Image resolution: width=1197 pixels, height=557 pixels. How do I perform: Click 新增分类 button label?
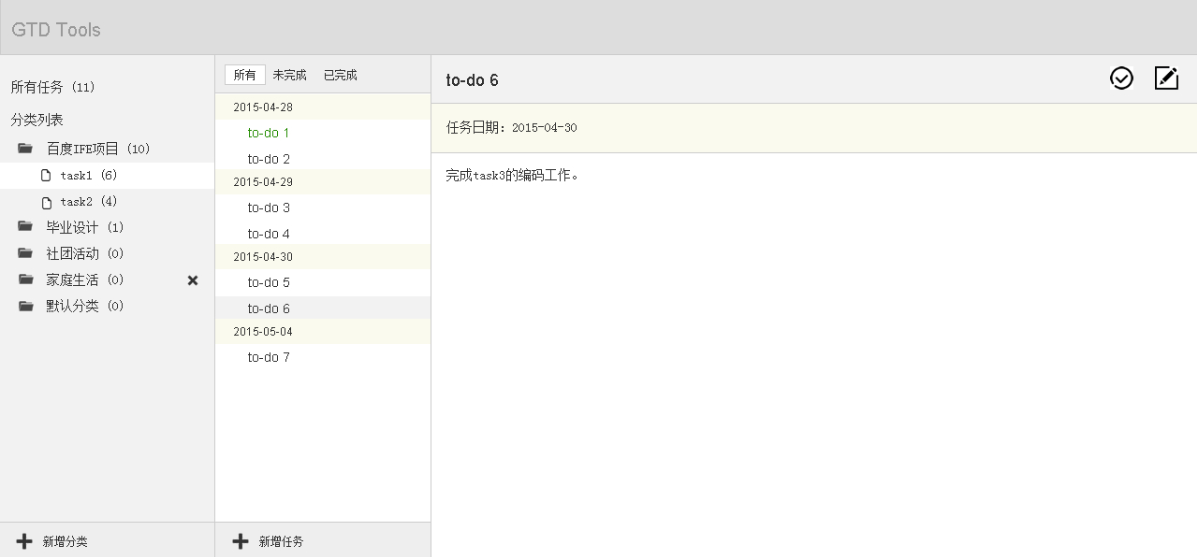[65, 542]
